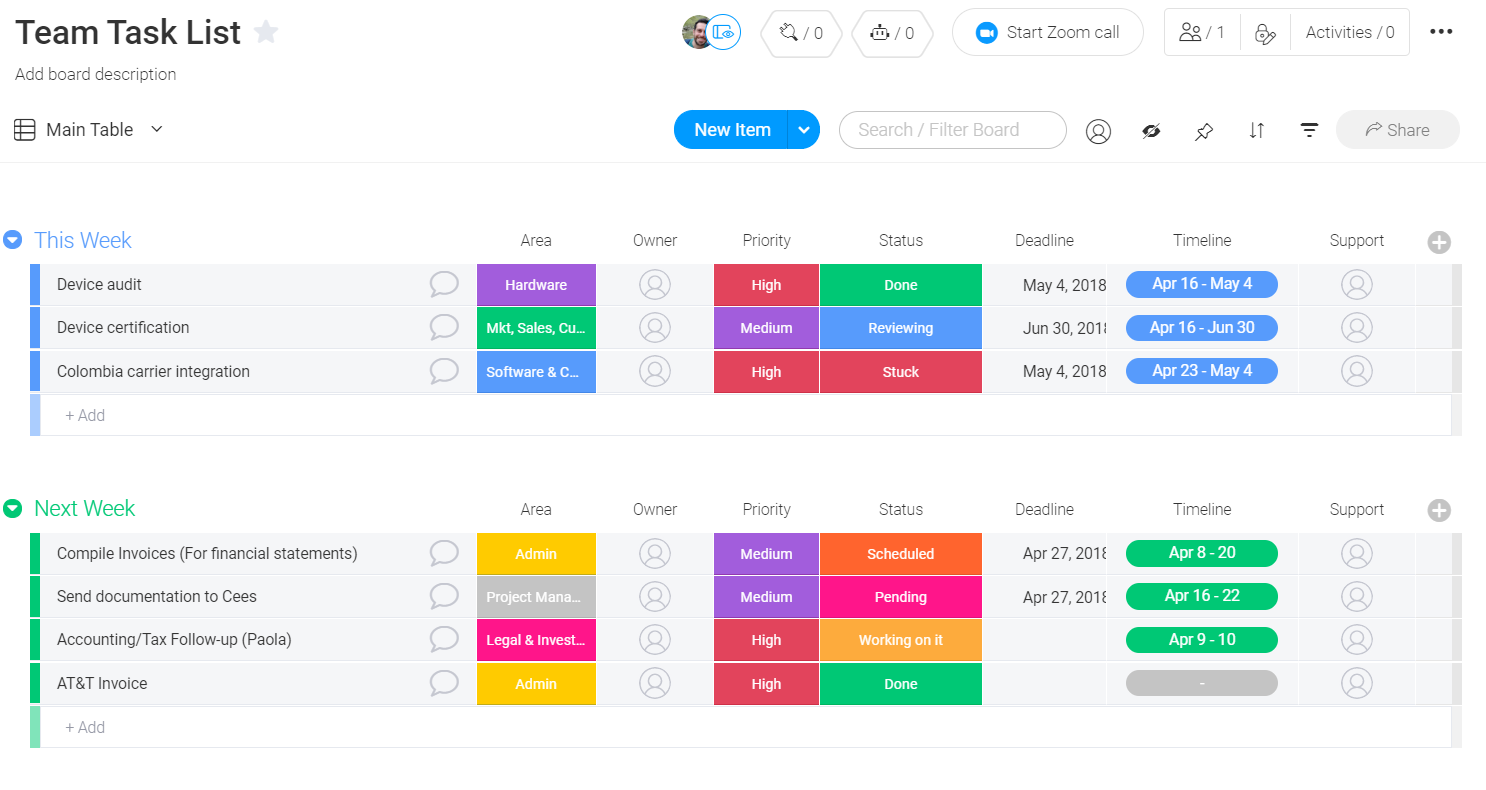The image size is (1486, 790).
Task: Open board members count icon
Action: click(x=1202, y=33)
